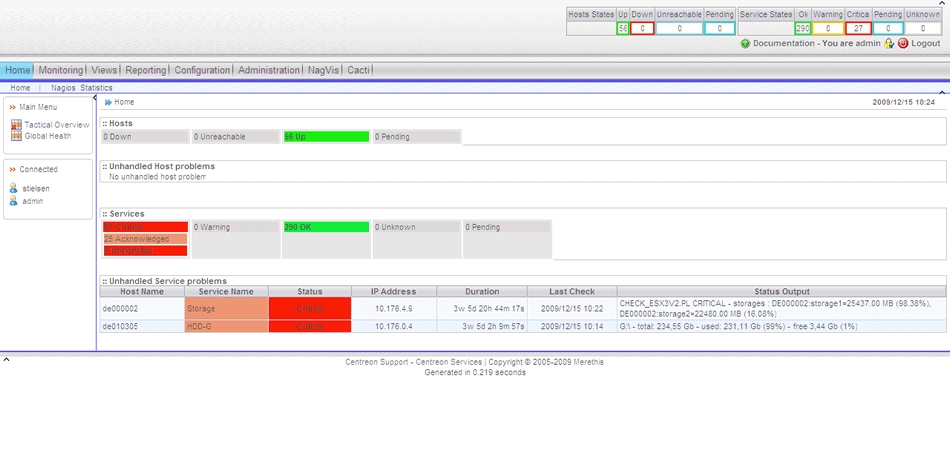The image size is (950, 459).
Task: Open the Views menu
Action: coord(104,70)
